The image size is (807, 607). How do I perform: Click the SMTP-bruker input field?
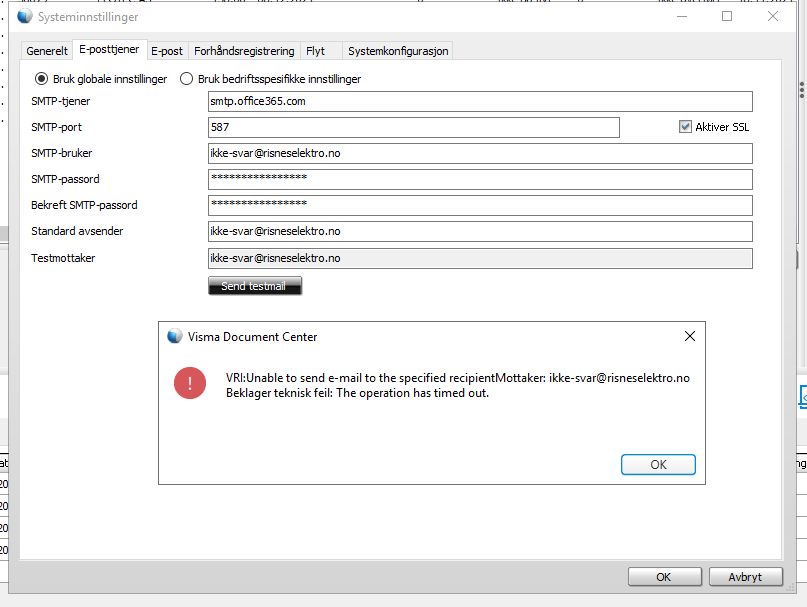coord(480,153)
